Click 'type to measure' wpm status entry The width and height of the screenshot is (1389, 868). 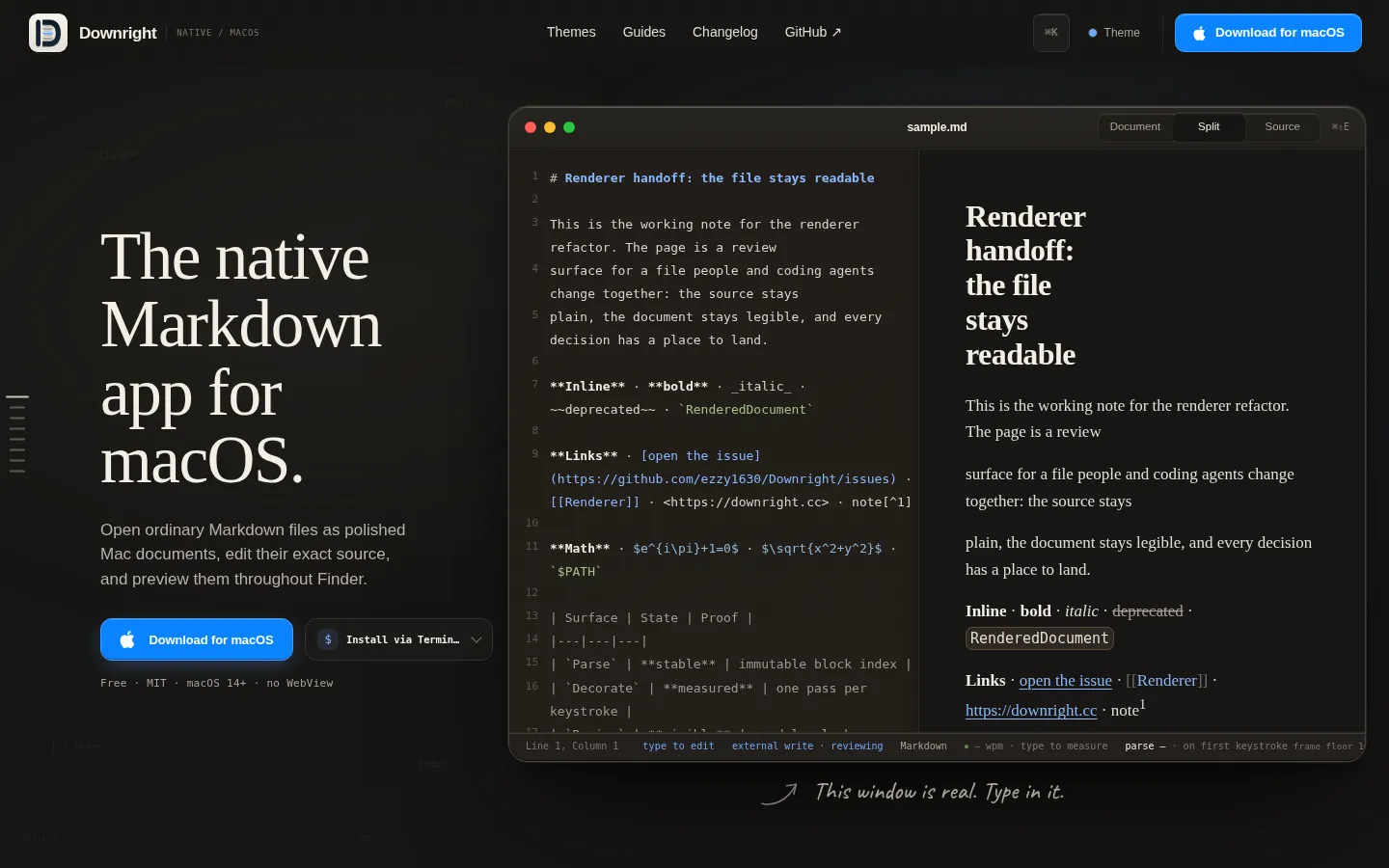pos(1064,746)
